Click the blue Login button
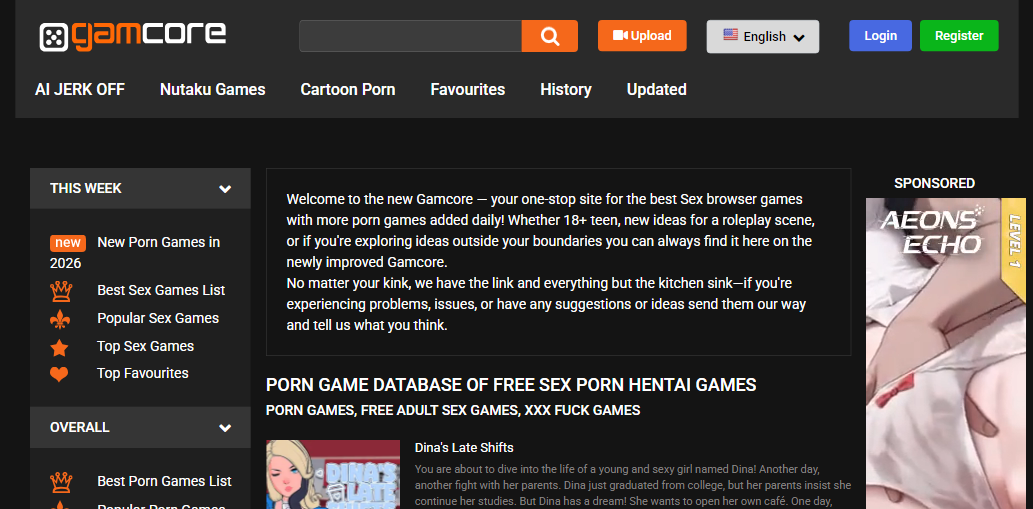 tap(880, 36)
